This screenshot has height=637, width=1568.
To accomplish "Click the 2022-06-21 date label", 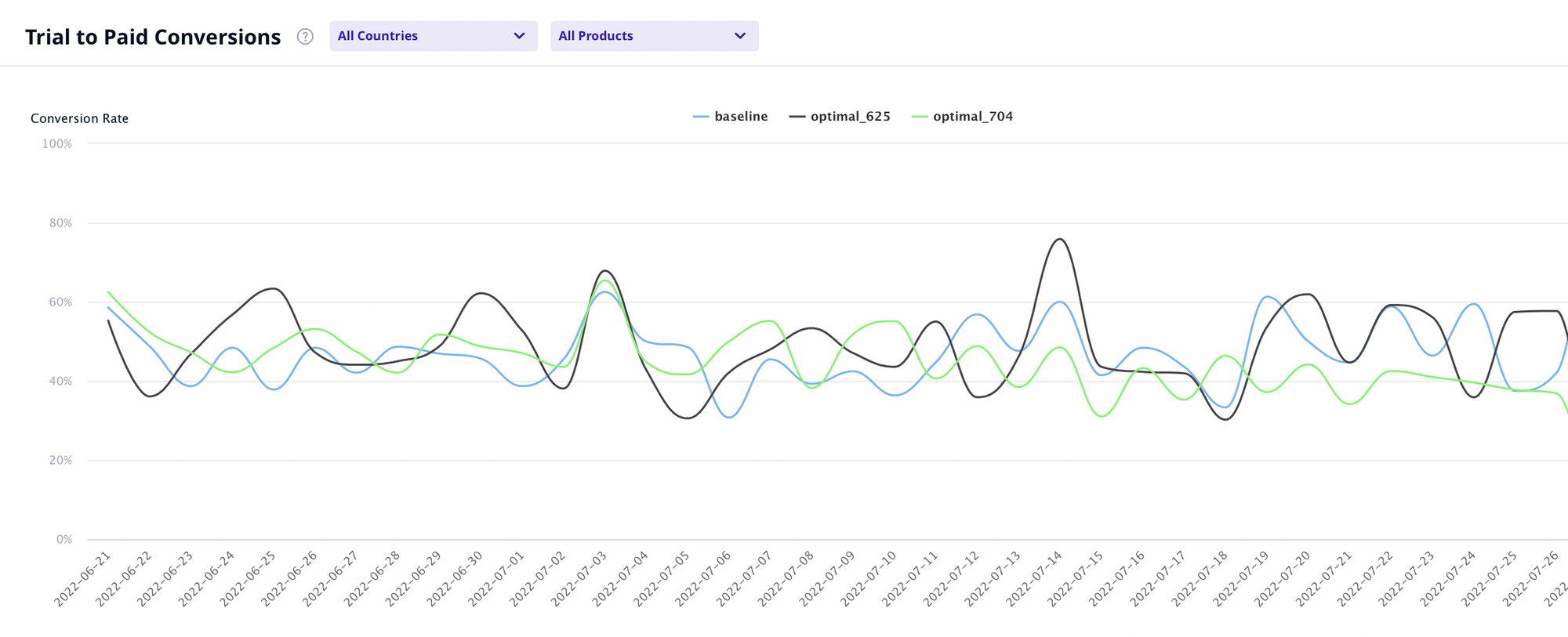I will point(82,578).
